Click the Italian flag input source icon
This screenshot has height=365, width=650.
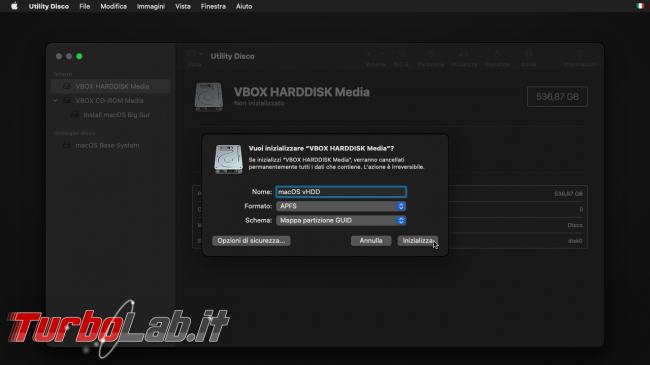pos(640,6)
